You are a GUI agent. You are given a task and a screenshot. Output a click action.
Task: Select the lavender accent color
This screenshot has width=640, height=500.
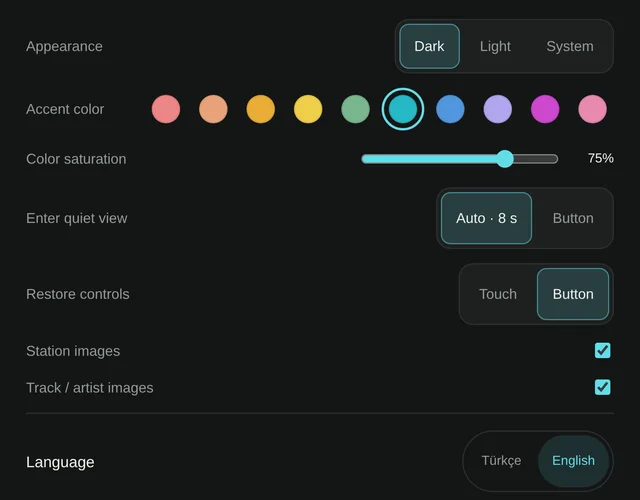[x=498, y=109]
